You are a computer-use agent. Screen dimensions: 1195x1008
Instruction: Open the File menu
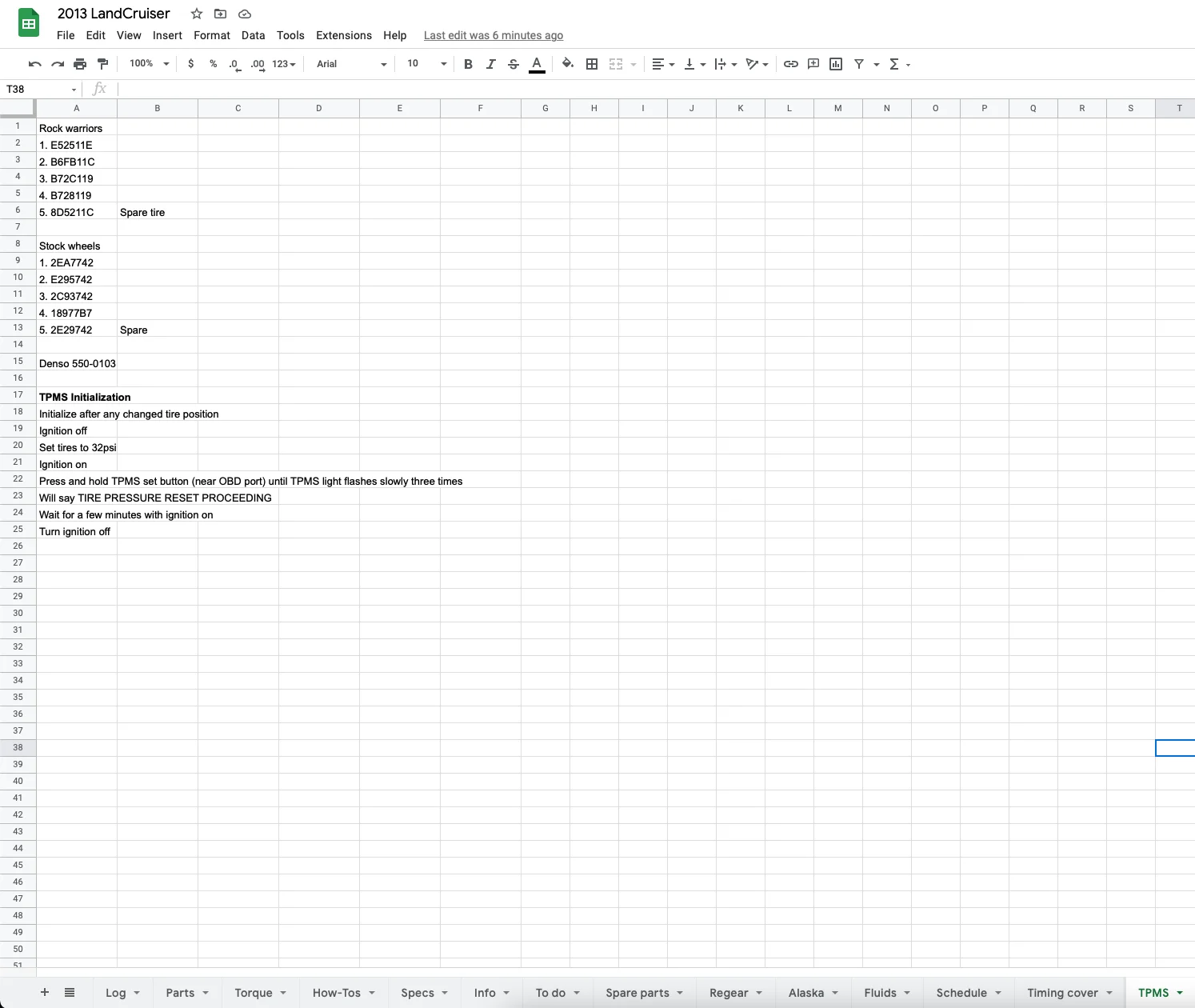pyautogui.click(x=66, y=35)
